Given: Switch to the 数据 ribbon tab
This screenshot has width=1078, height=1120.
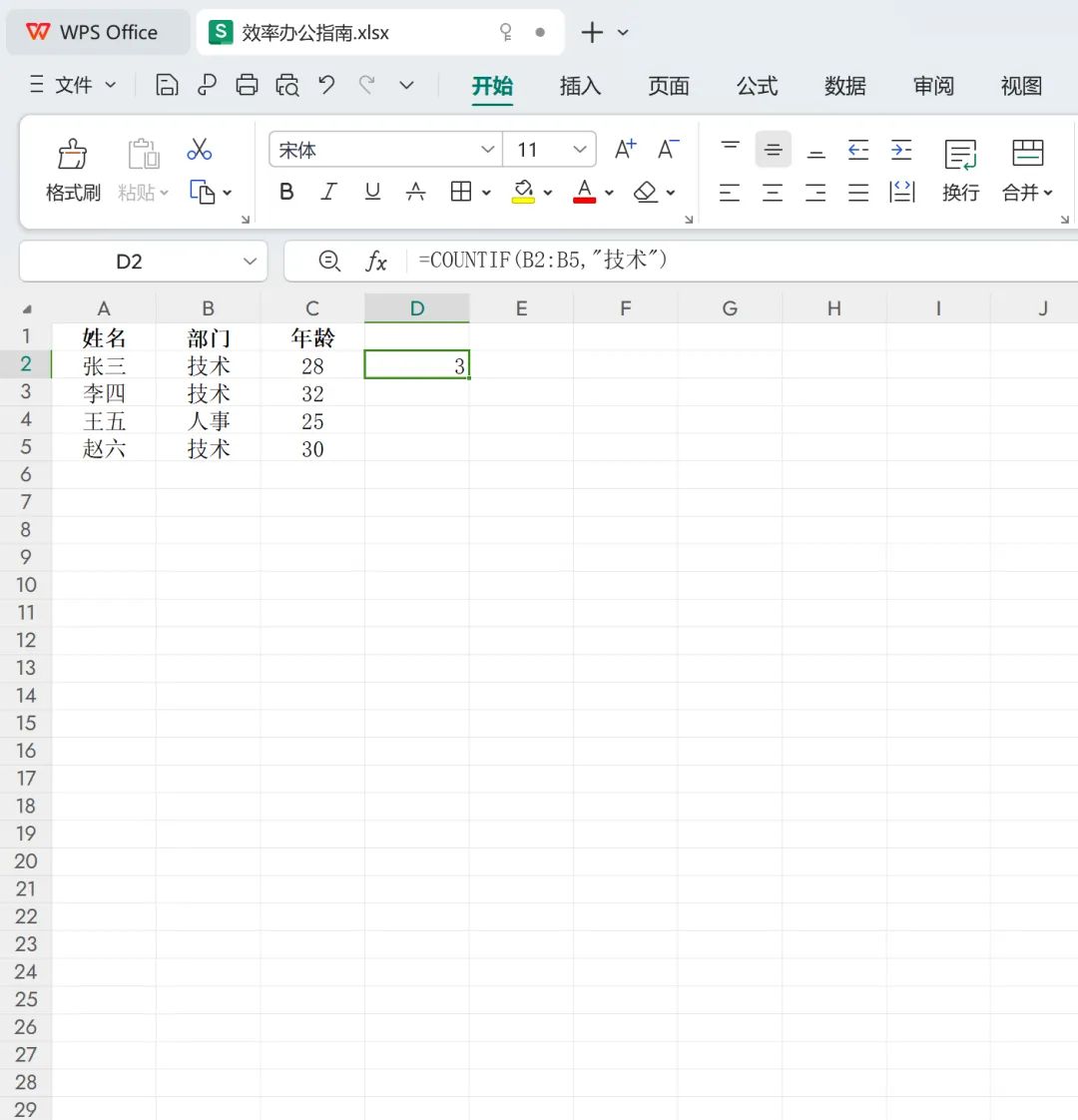Looking at the screenshot, I should pyautogui.click(x=844, y=87).
